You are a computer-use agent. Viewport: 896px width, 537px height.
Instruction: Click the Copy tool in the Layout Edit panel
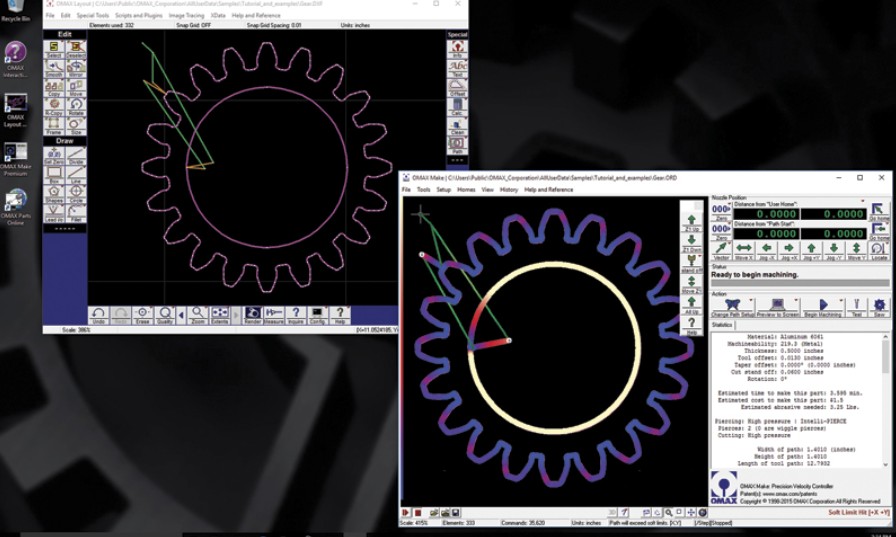coord(54,88)
